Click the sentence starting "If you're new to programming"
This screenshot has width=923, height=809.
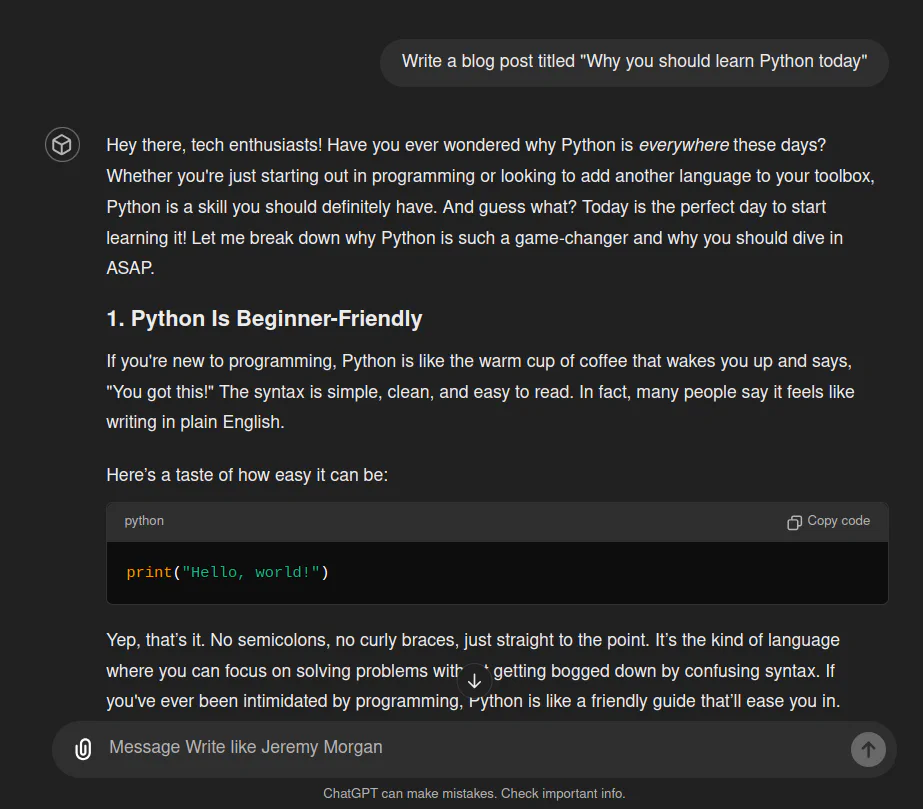pyautogui.click(x=480, y=361)
